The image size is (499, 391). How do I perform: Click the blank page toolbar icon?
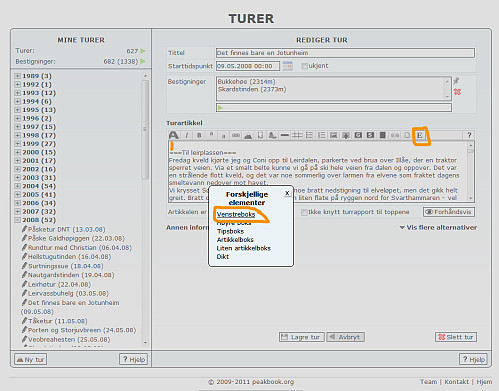[x=407, y=135]
